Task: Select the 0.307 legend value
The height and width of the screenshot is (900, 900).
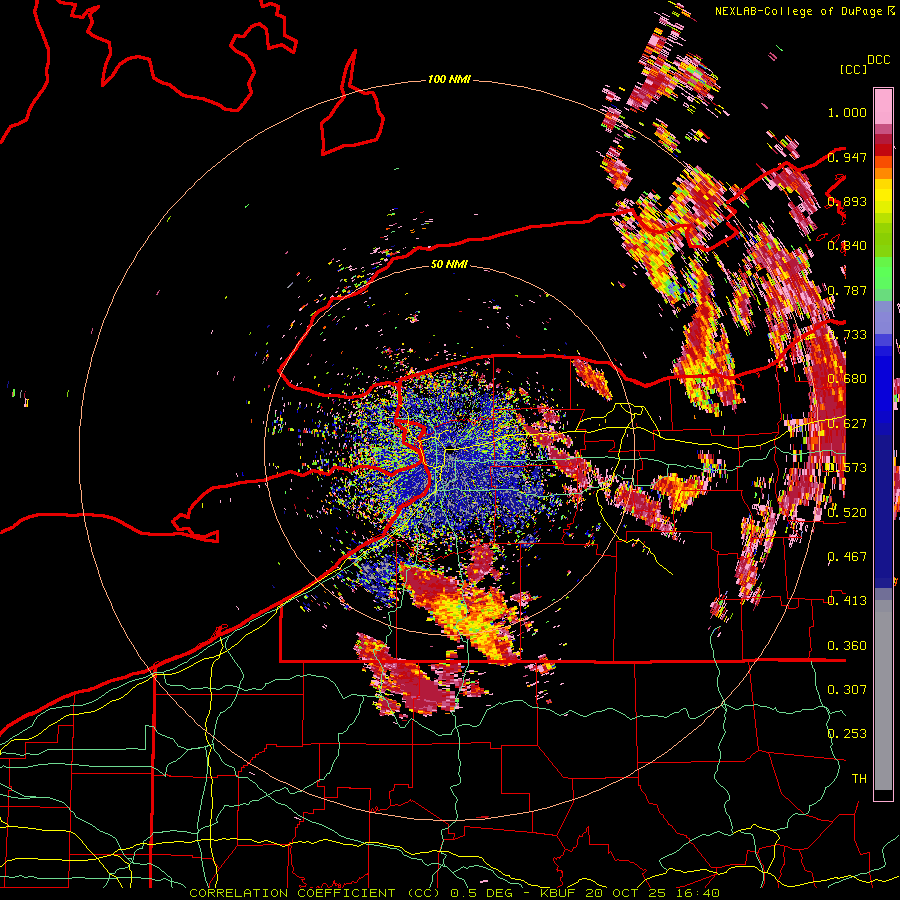Action: coord(847,690)
